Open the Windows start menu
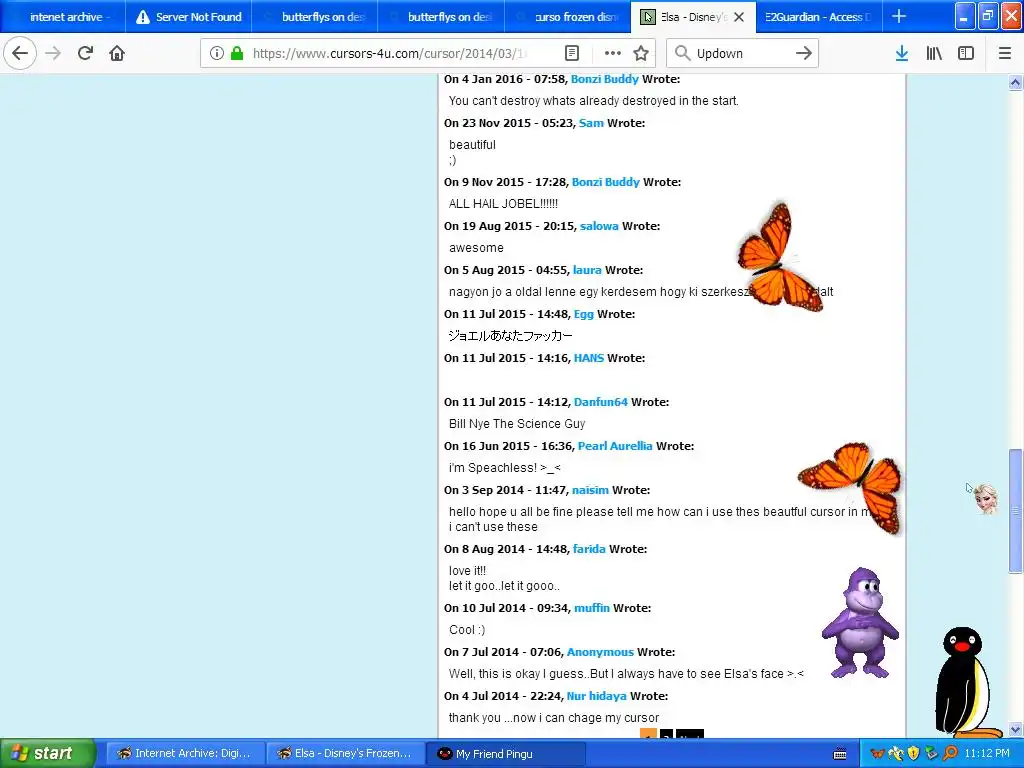Image resolution: width=1024 pixels, height=768 pixels. [47, 753]
